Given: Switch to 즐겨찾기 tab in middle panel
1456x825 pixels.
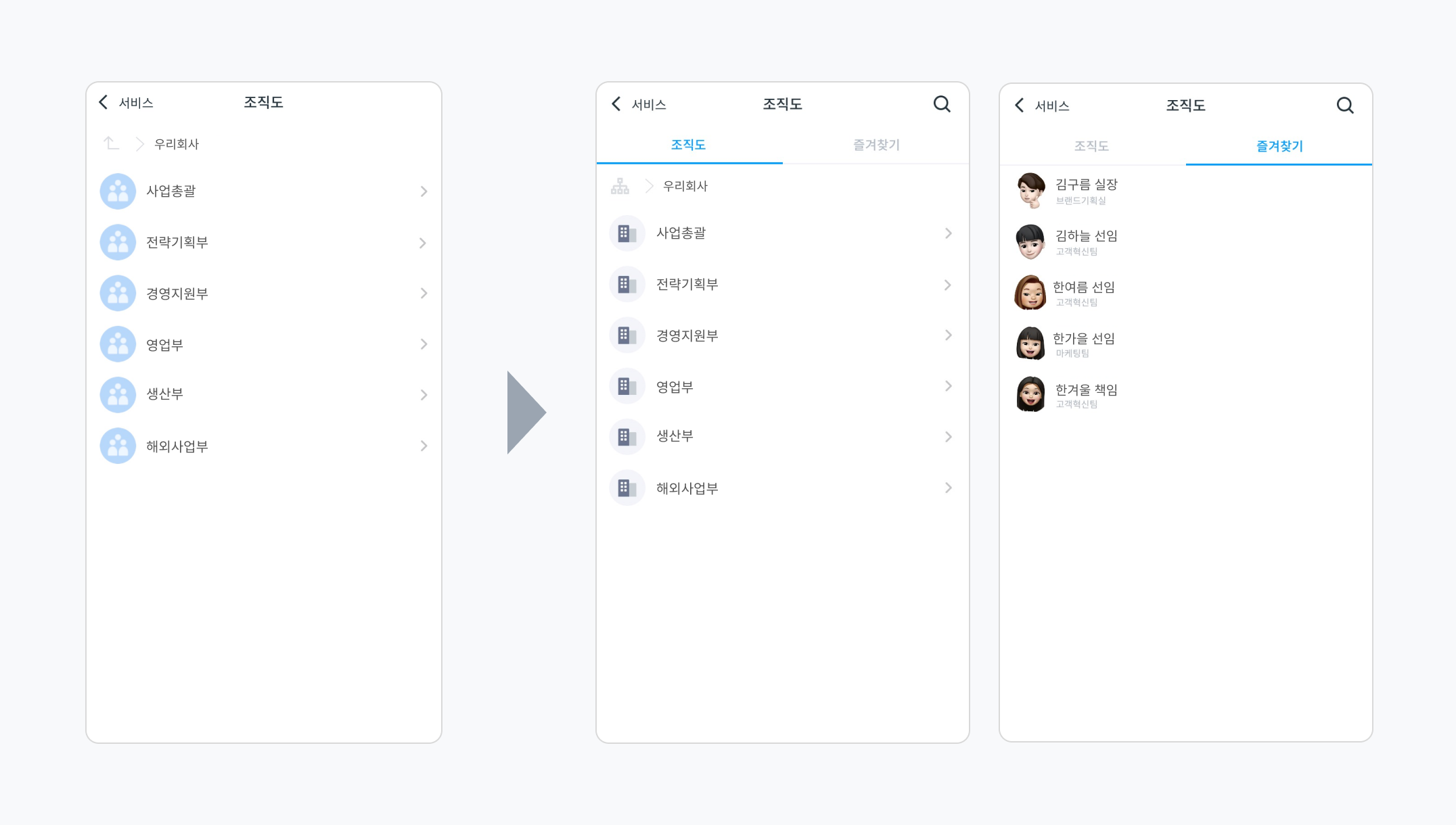Looking at the screenshot, I should click(x=875, y=145).
